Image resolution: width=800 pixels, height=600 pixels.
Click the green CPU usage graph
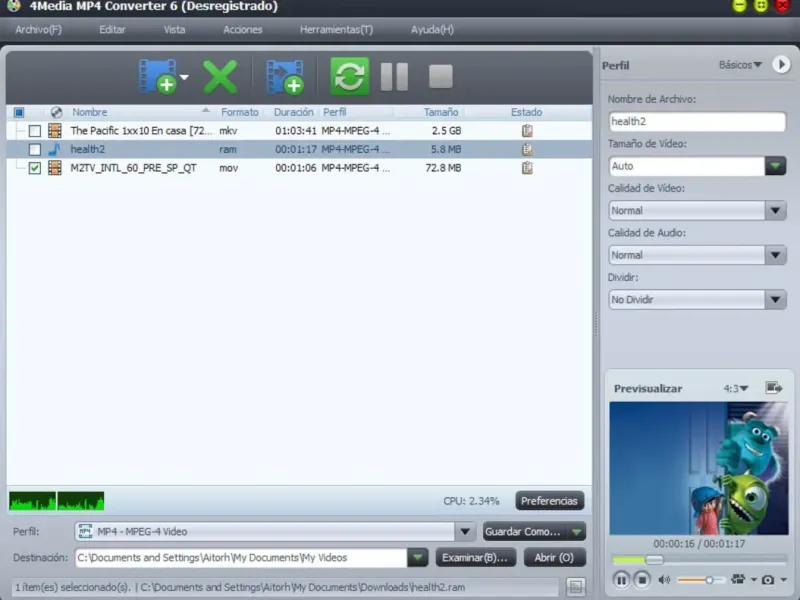click(x=57, y=501)
